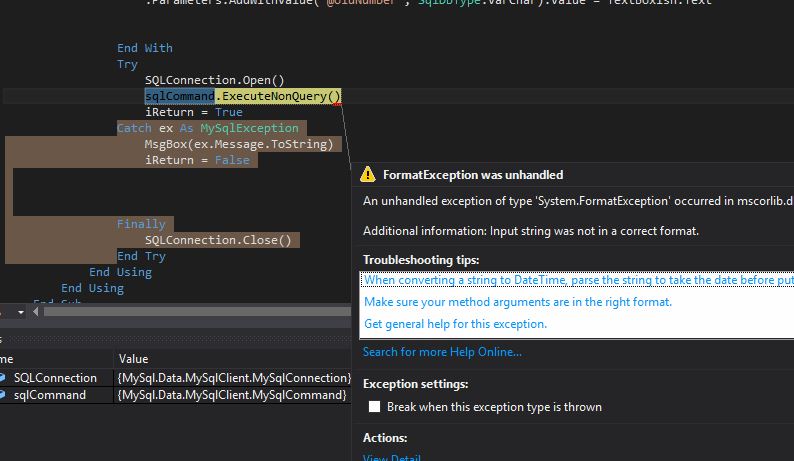Click the 'Troubleshooting tips:' heading
The image size is (794, 461).
(x=421, y=260)
